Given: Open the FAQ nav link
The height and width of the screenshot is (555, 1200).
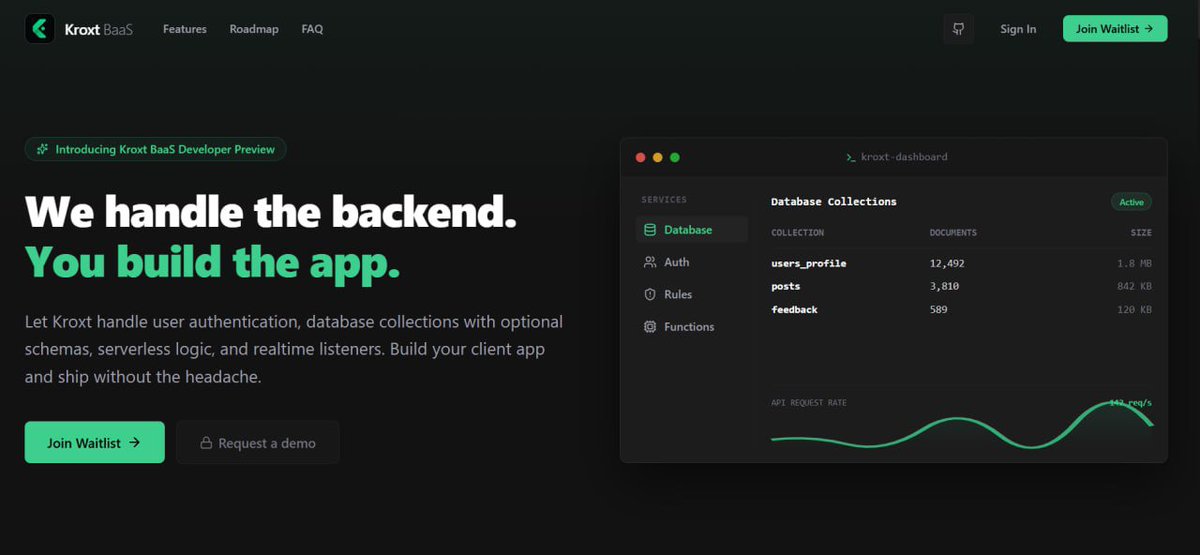Looking at the screenshot, I should click(x=312, y=29).
